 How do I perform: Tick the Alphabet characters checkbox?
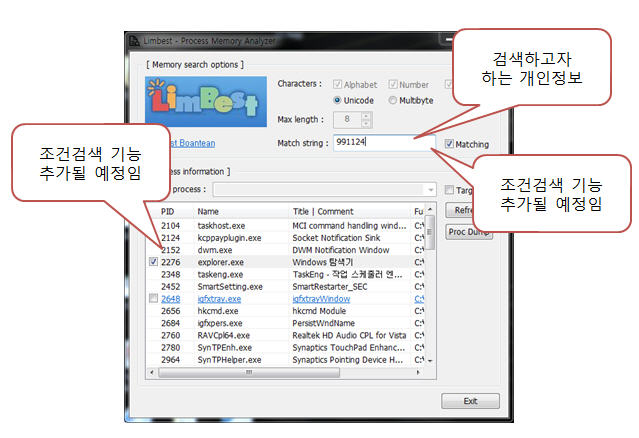338,84
